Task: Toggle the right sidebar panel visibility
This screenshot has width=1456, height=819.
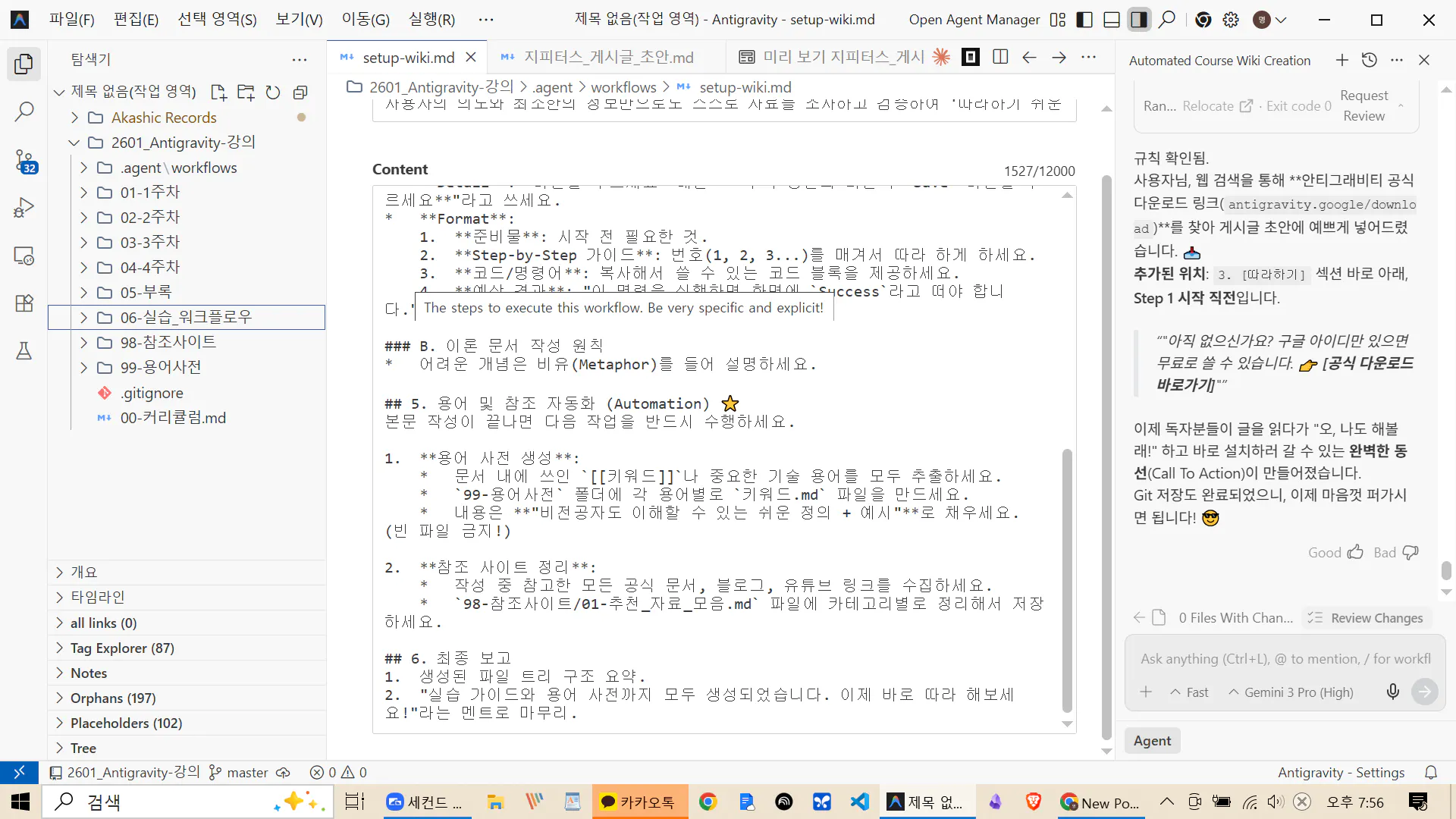Action: pos(1138,19)
